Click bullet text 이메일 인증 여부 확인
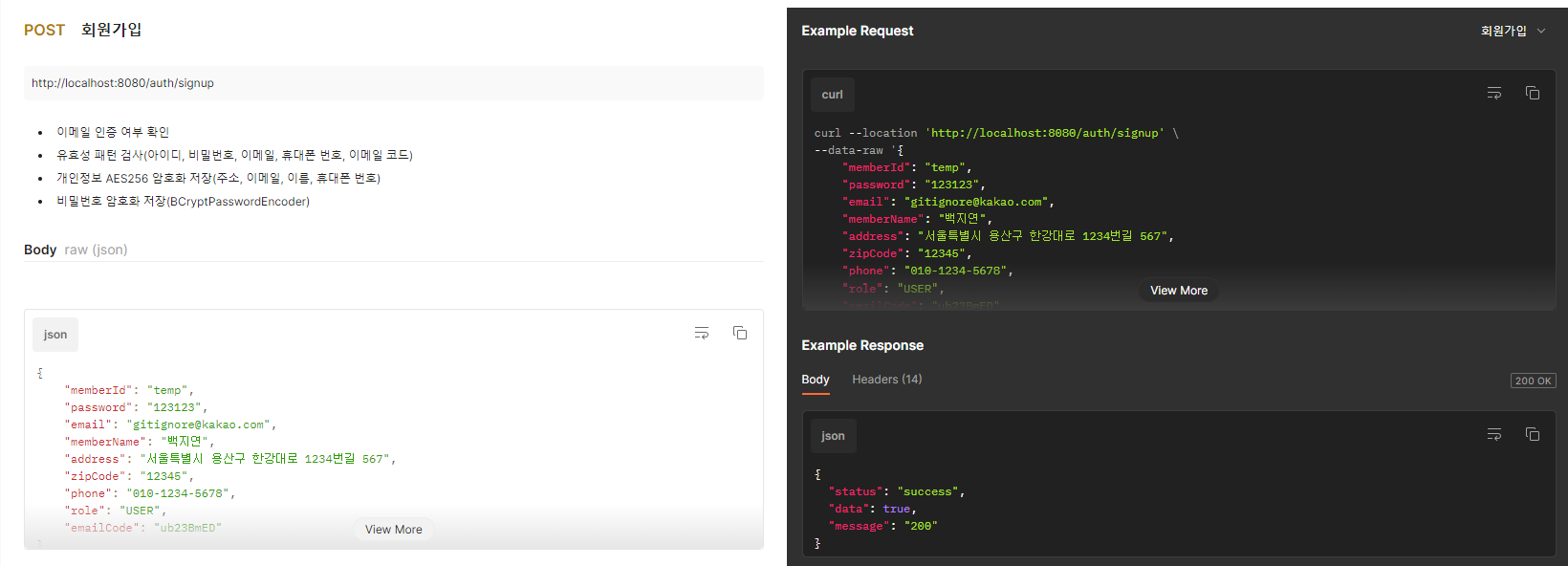The height and width of the screenshot is (566, 1568). (113, 132)
